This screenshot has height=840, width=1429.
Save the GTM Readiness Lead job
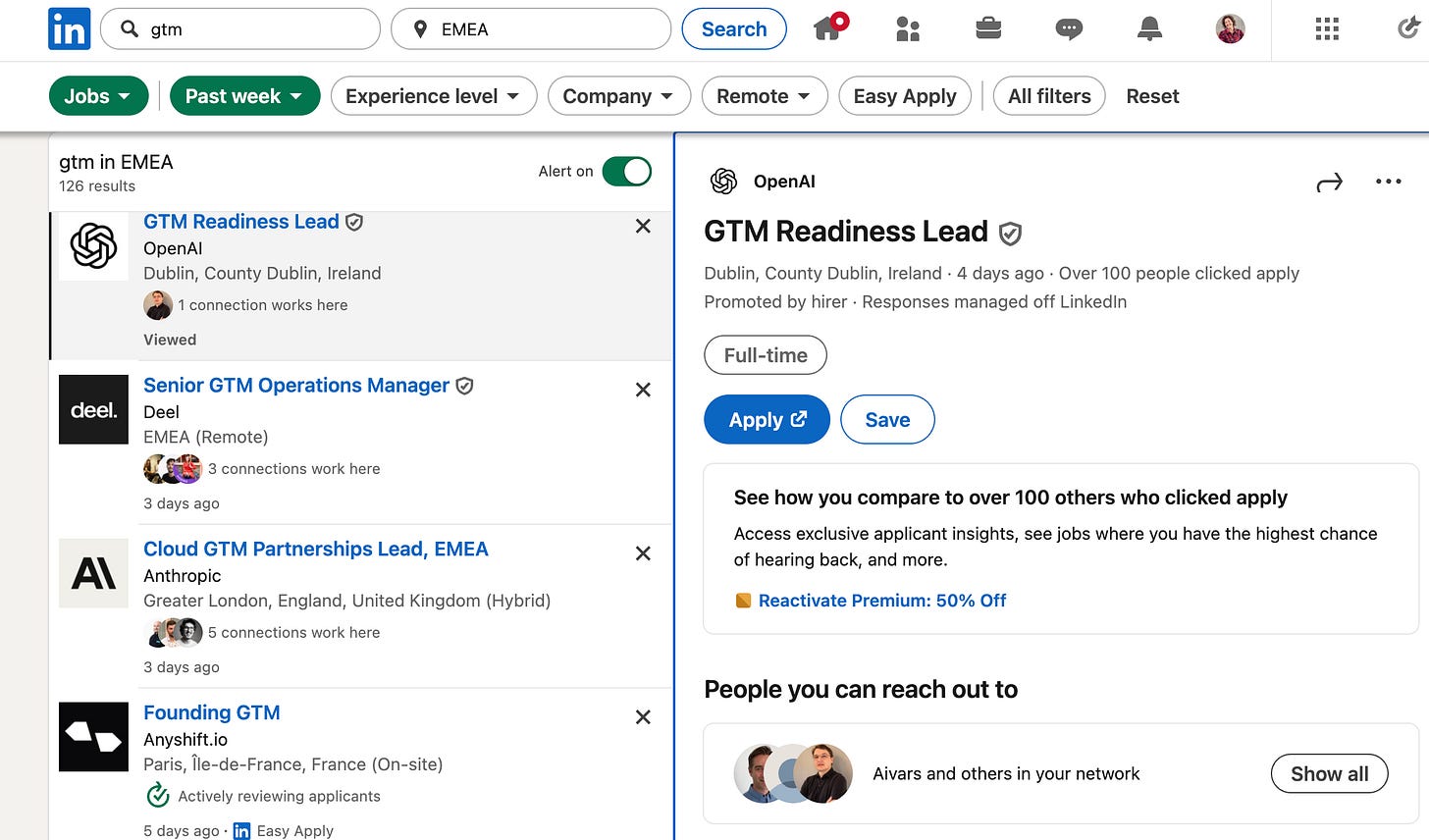tap(887, 420)
